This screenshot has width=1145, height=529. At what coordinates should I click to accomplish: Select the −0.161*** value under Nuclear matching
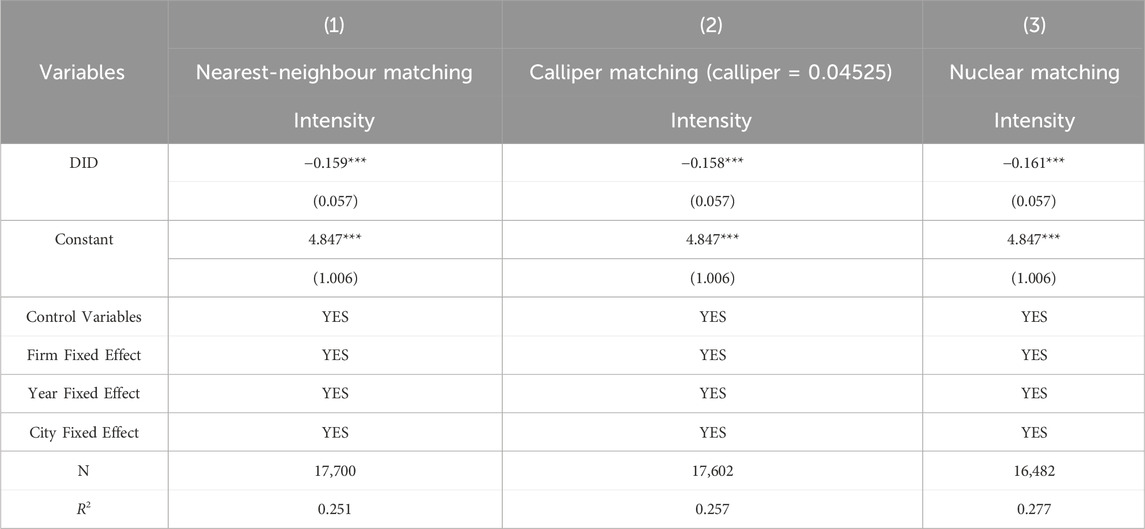tap(1034, 161)
